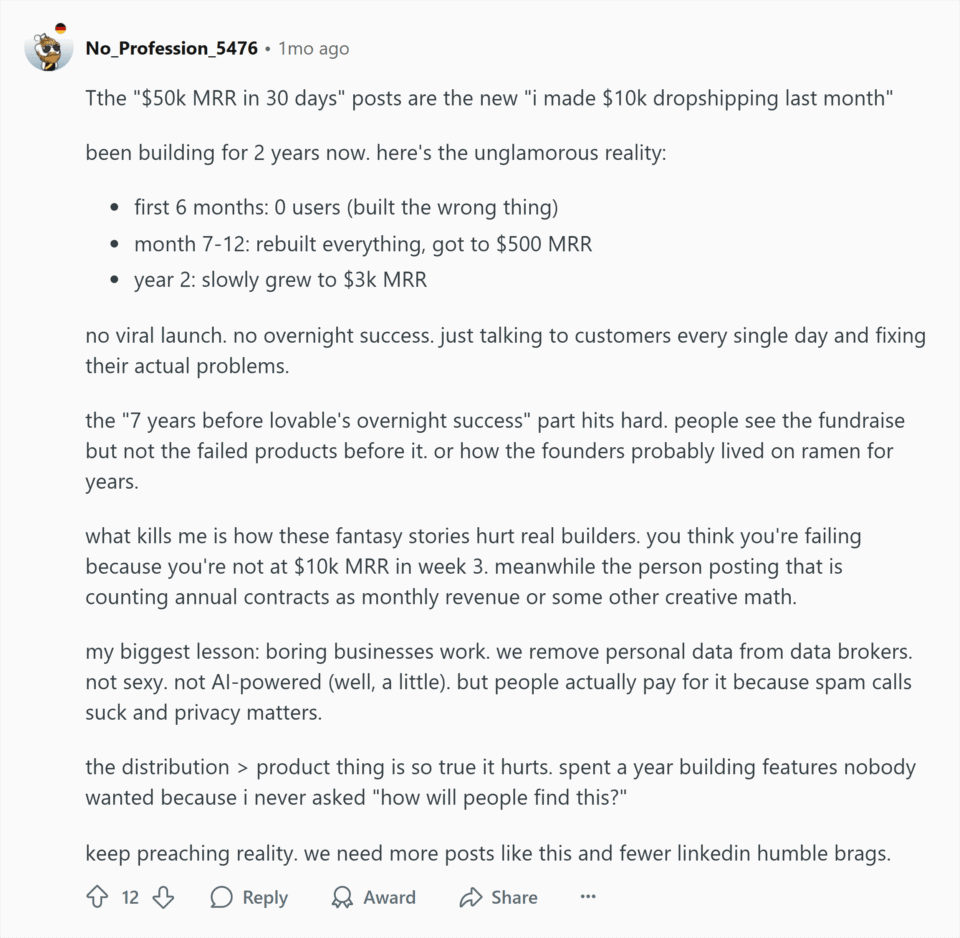The image size is (960, 938).
Task: Click the speech bubble icon next to Reply
Action: coord(221,897)
